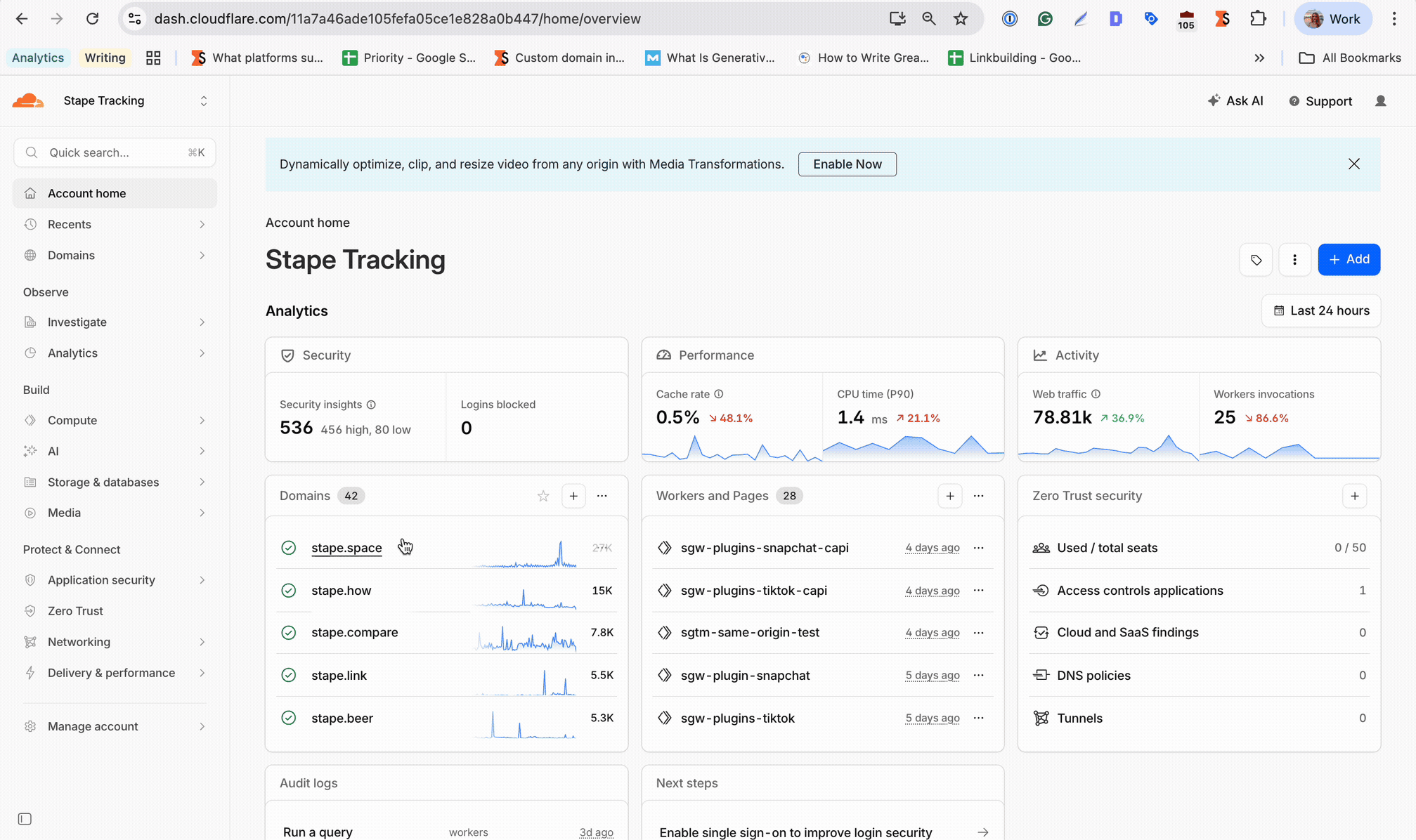Open the Work browser profile button

(1333, 19)
